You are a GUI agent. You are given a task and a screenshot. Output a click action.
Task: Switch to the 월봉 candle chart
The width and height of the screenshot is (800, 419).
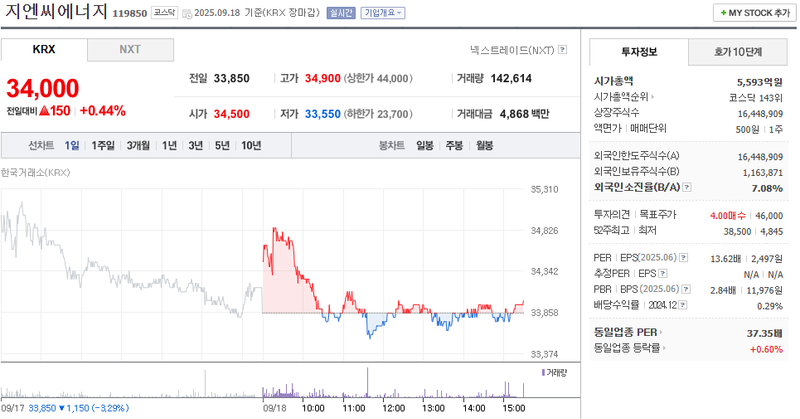(485, 145)
